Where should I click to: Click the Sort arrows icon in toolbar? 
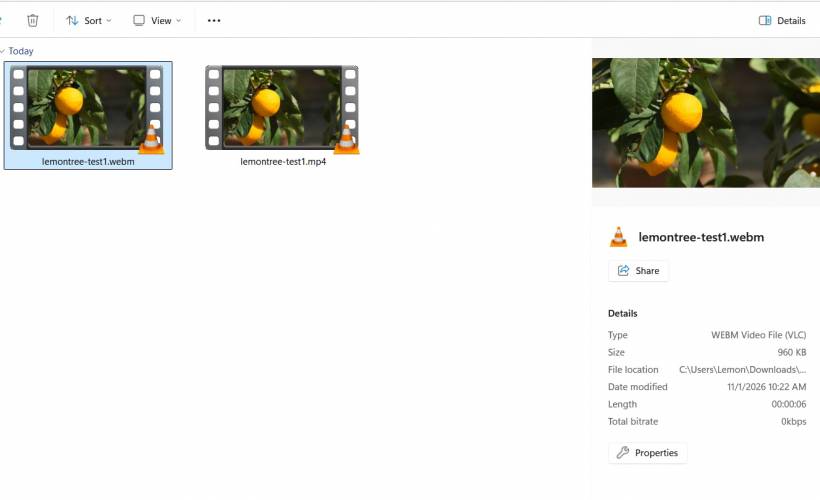pos(72,20)
